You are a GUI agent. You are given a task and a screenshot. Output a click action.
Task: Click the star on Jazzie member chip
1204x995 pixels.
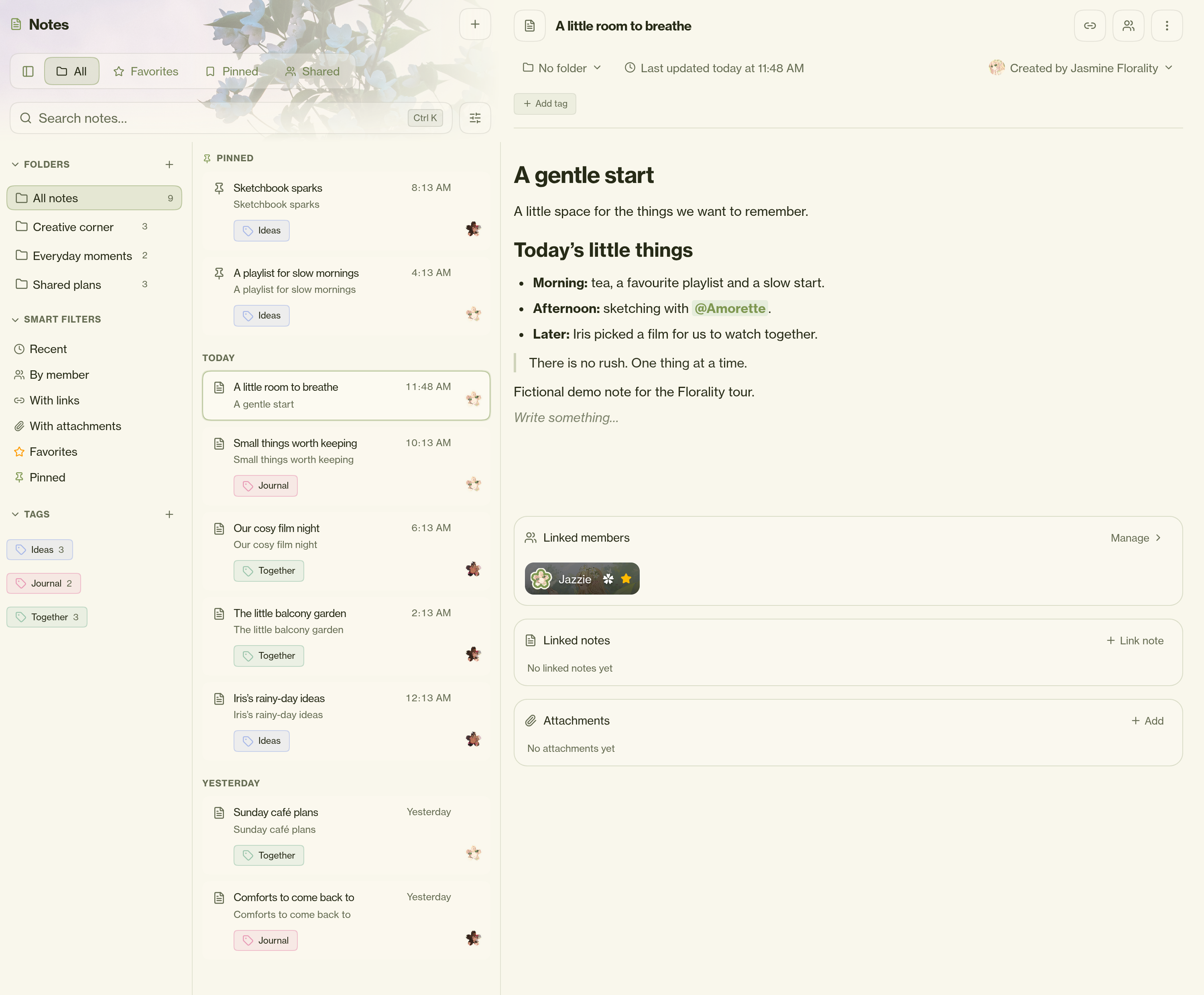coord(626,579)
